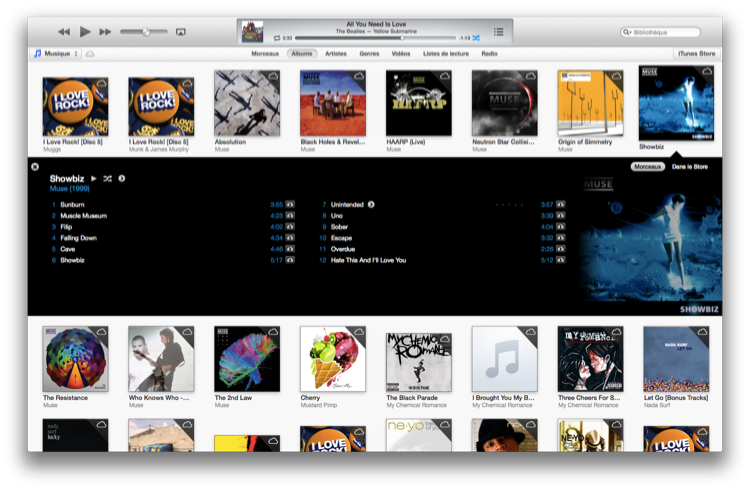This screenshot has height=490, width=750.
Task: Open The Black Parade album cover
Action: coord(419,363)
